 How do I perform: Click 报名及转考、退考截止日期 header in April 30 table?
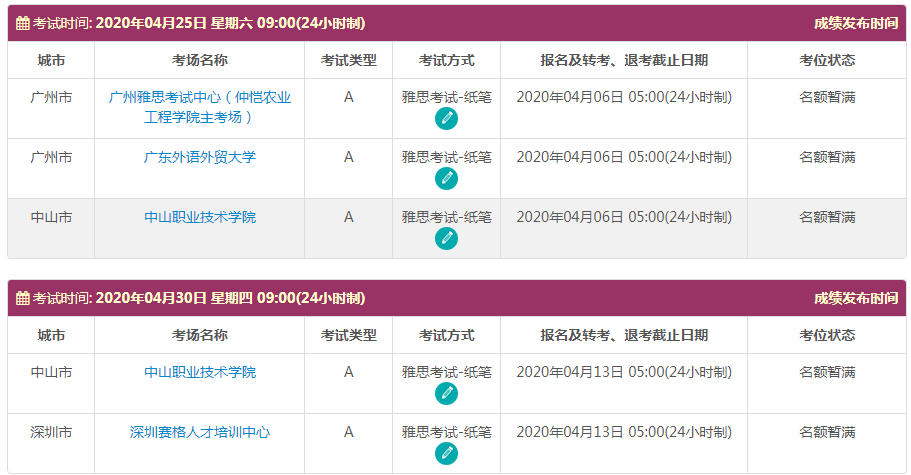(x=624, y=335)
